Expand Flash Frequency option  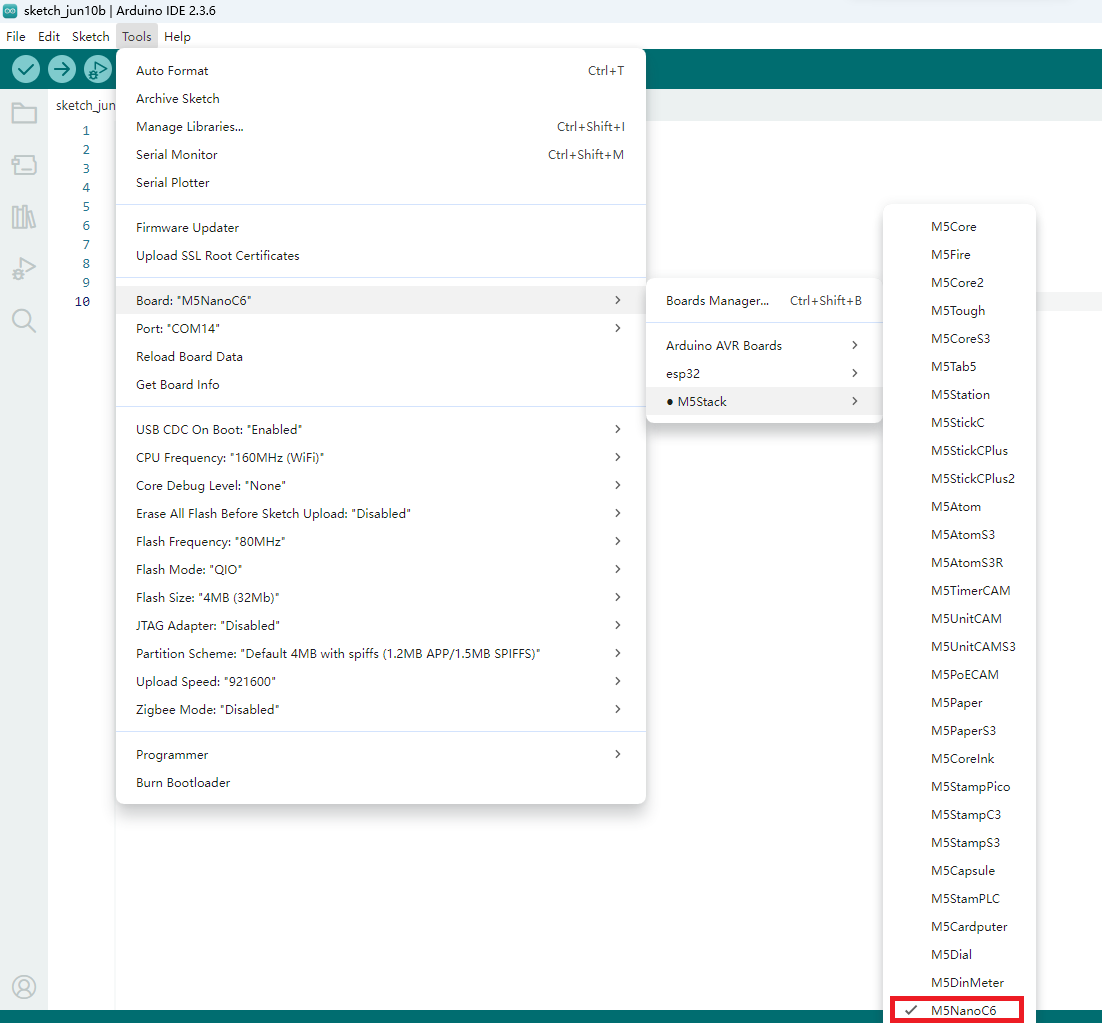point(380,542)
